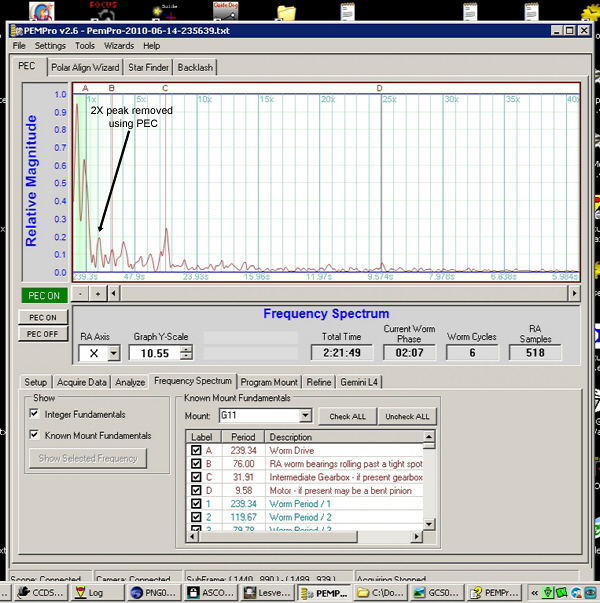Screen dimensions: 600x603
Task: Click the graph horizontal scrollbar track
Action: pyautogui.click(x=344, y=294)
